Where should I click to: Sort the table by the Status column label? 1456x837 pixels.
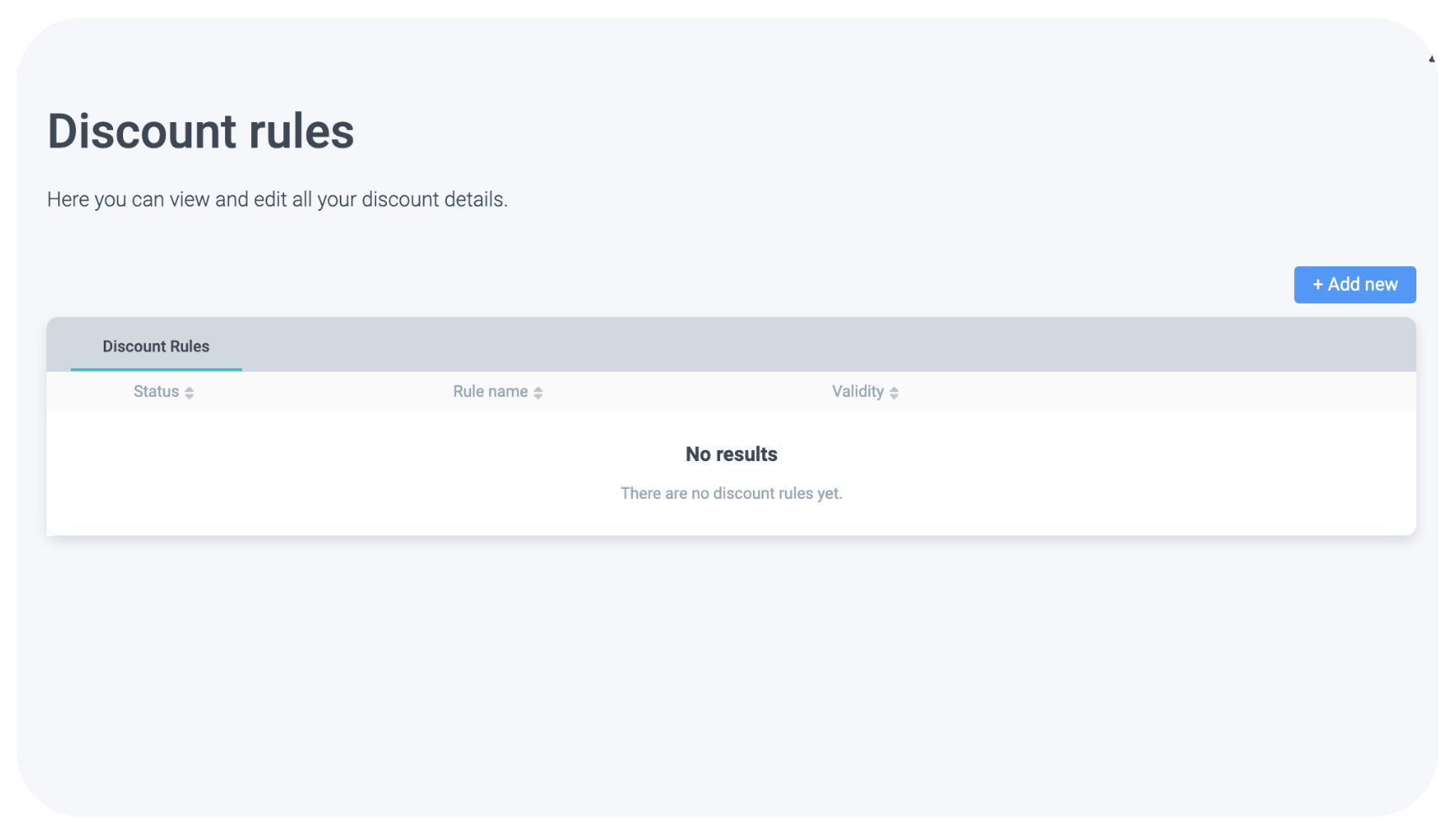point(156,392)
